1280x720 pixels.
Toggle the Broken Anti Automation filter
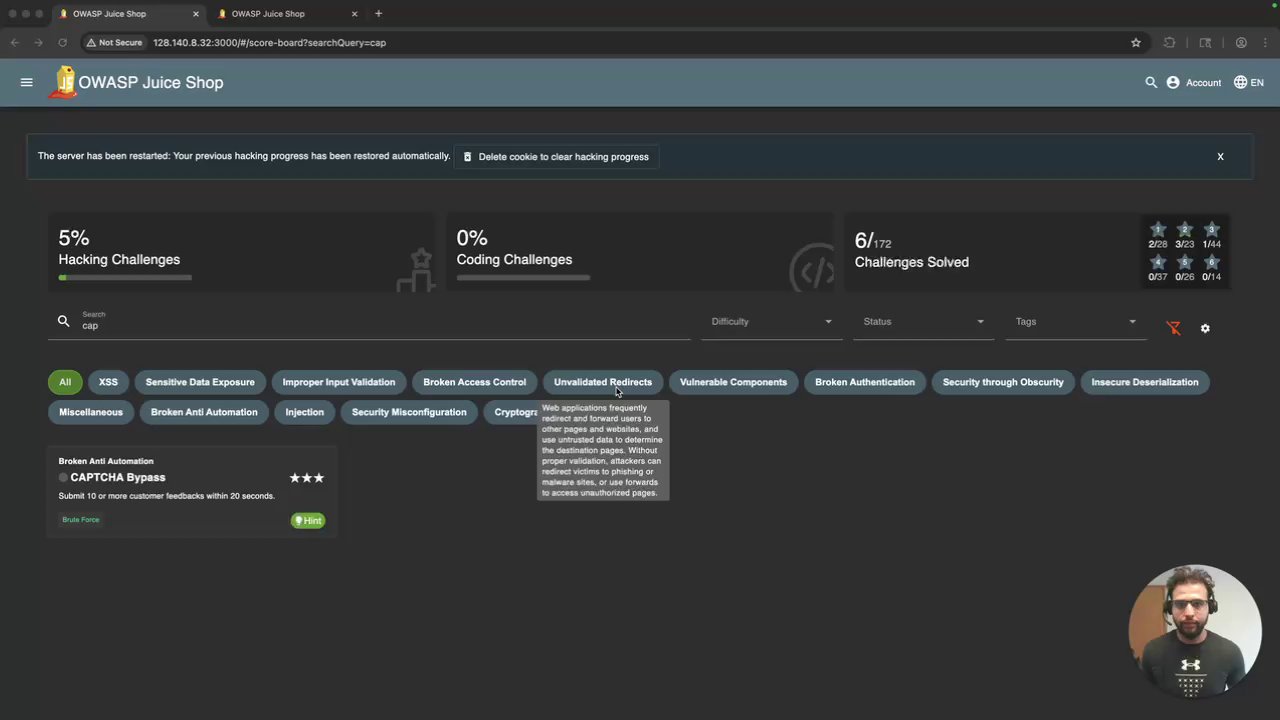click(x=204, y=412)
